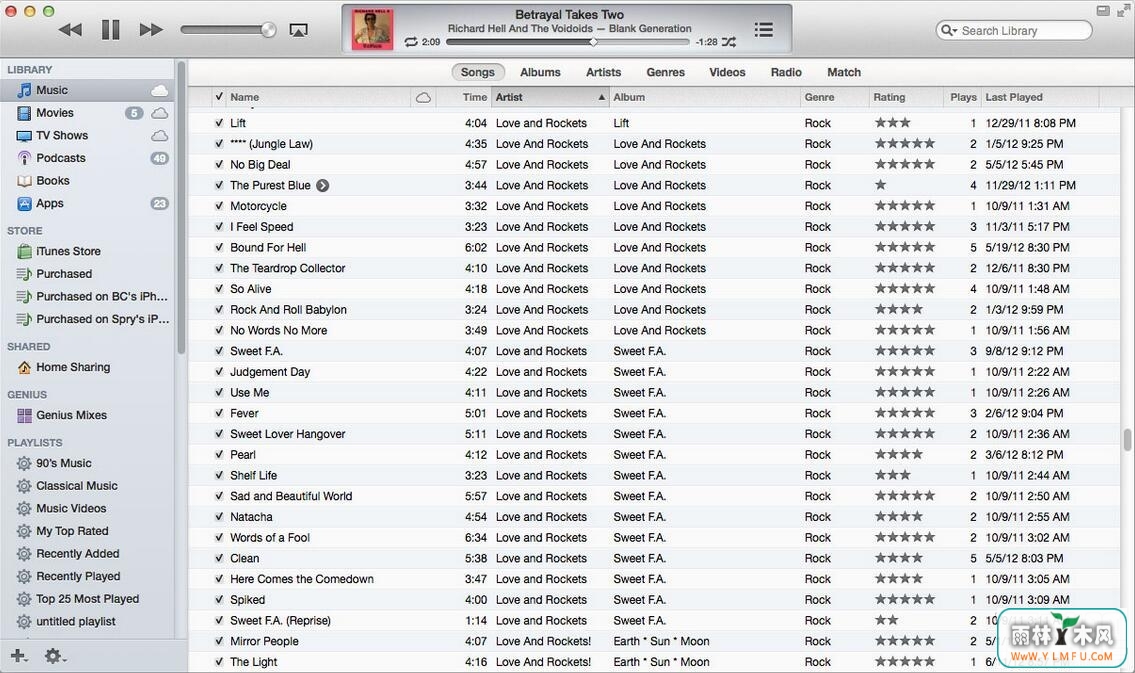The width and height of the screenshot is (1135, 673).
Task: Click the Top 25 Most Played gear icon
Action: pos(24,599)
